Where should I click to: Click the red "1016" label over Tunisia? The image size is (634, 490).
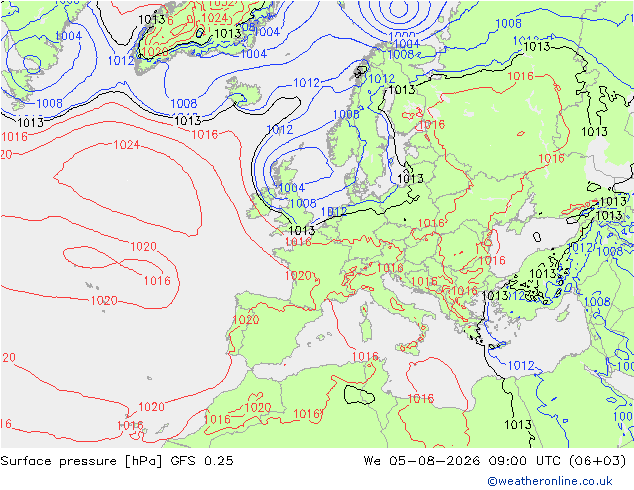(x=366, y=357)
